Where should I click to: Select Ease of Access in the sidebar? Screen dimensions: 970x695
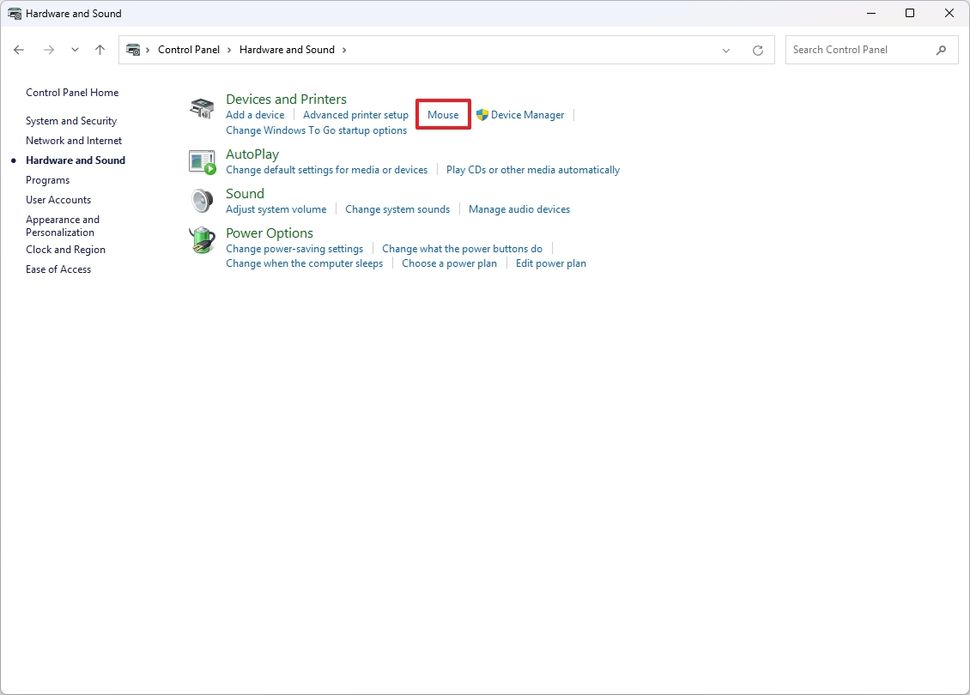tap(57, 269)
